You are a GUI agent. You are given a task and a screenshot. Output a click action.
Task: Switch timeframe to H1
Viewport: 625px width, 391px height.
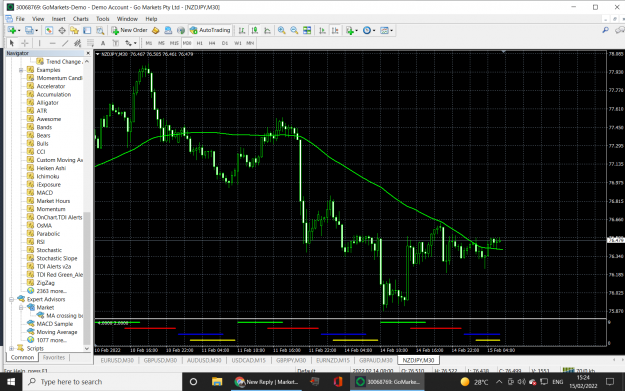200,43
